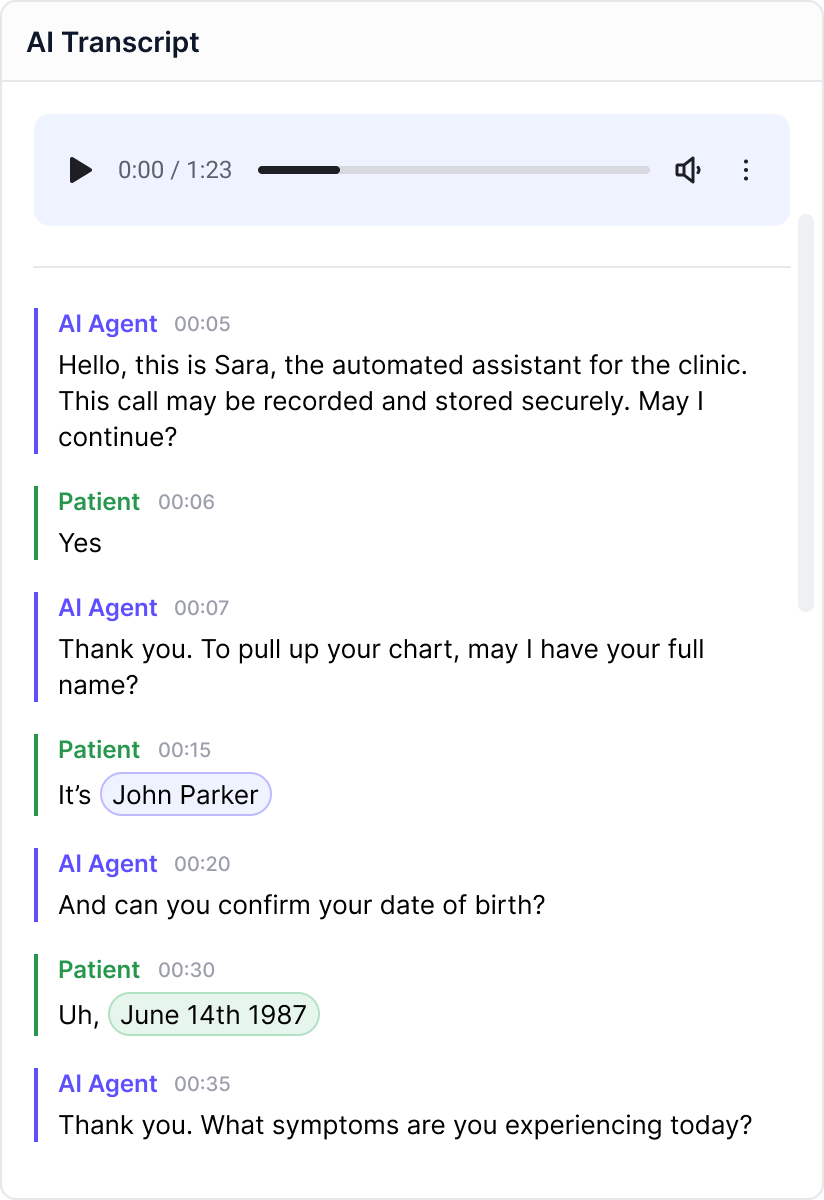Jump to the 00:20 AI Agent timestamp
This screenshot has height=1200, width=824.
point(202,864)
